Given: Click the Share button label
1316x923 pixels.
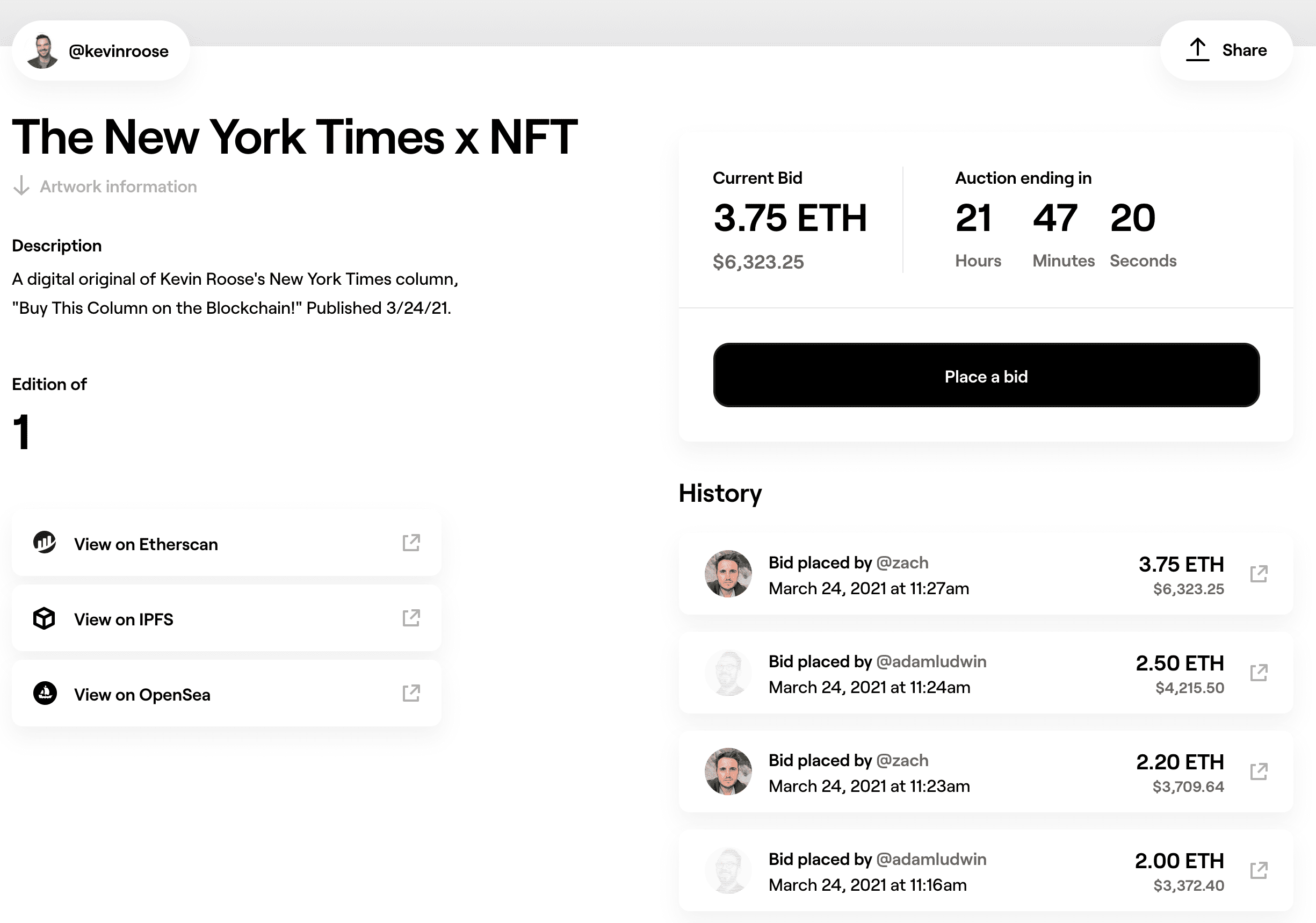Looking at the screenshot, I should pyautogui.click(x=1245, y=50).
